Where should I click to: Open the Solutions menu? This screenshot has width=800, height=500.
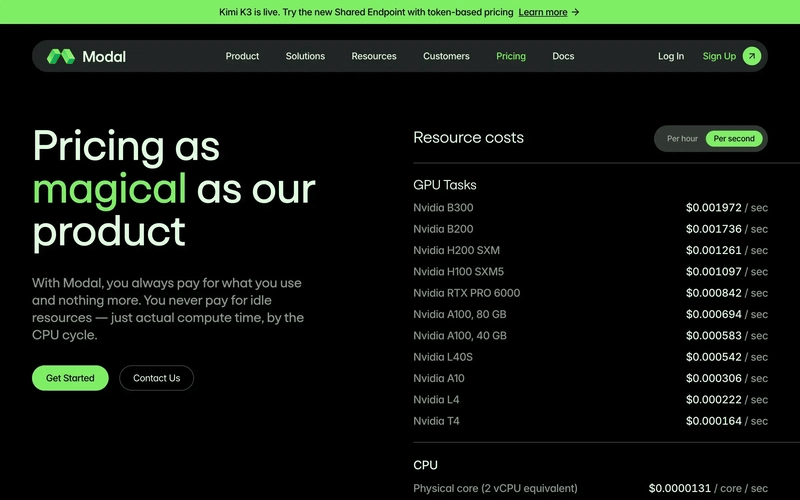(305, 56)
